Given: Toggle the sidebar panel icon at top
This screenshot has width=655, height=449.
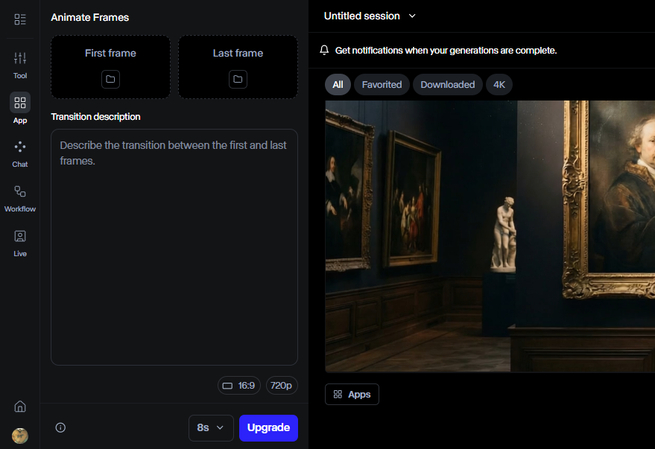Looking at the screenshot, I should [20, 19].
